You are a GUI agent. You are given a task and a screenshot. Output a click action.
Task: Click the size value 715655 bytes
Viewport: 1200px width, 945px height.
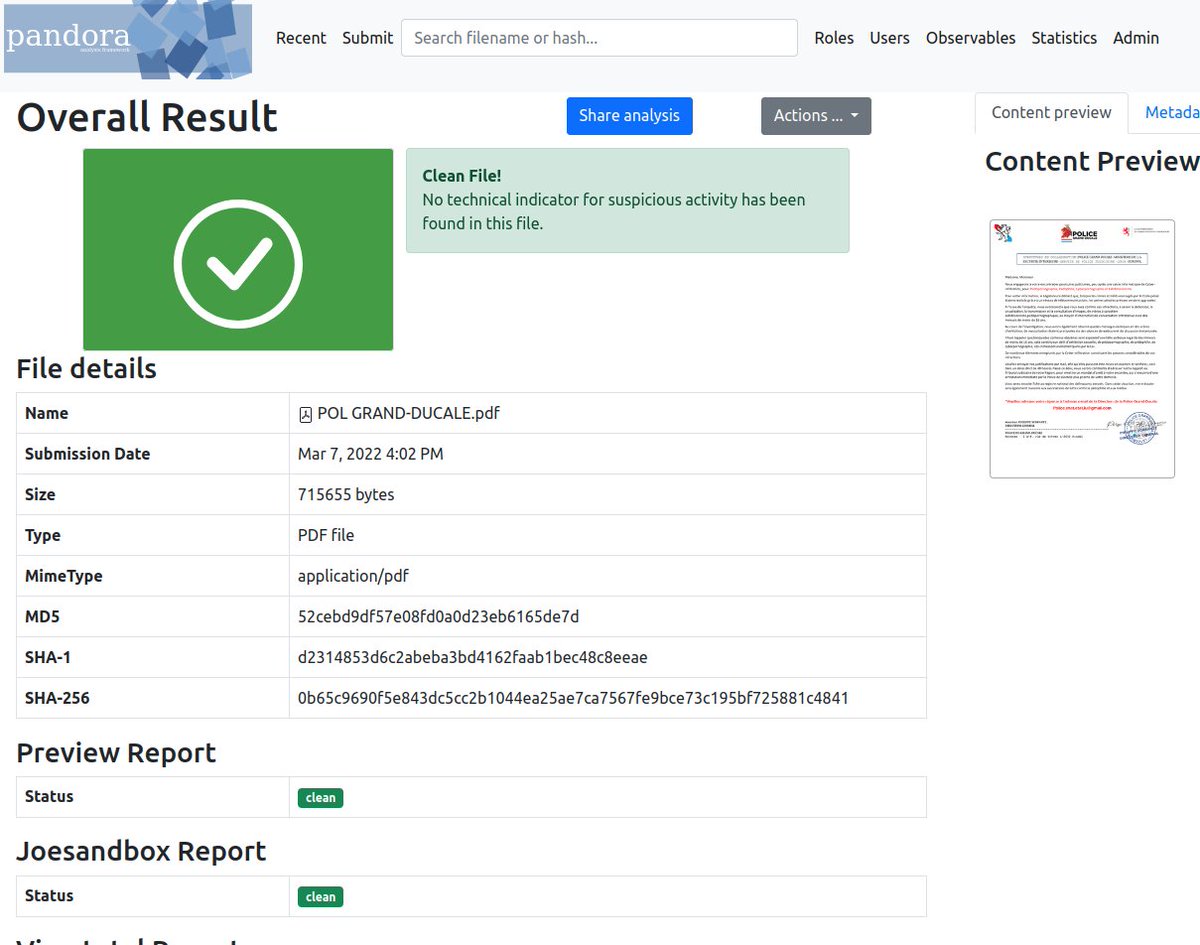[346, 495]
